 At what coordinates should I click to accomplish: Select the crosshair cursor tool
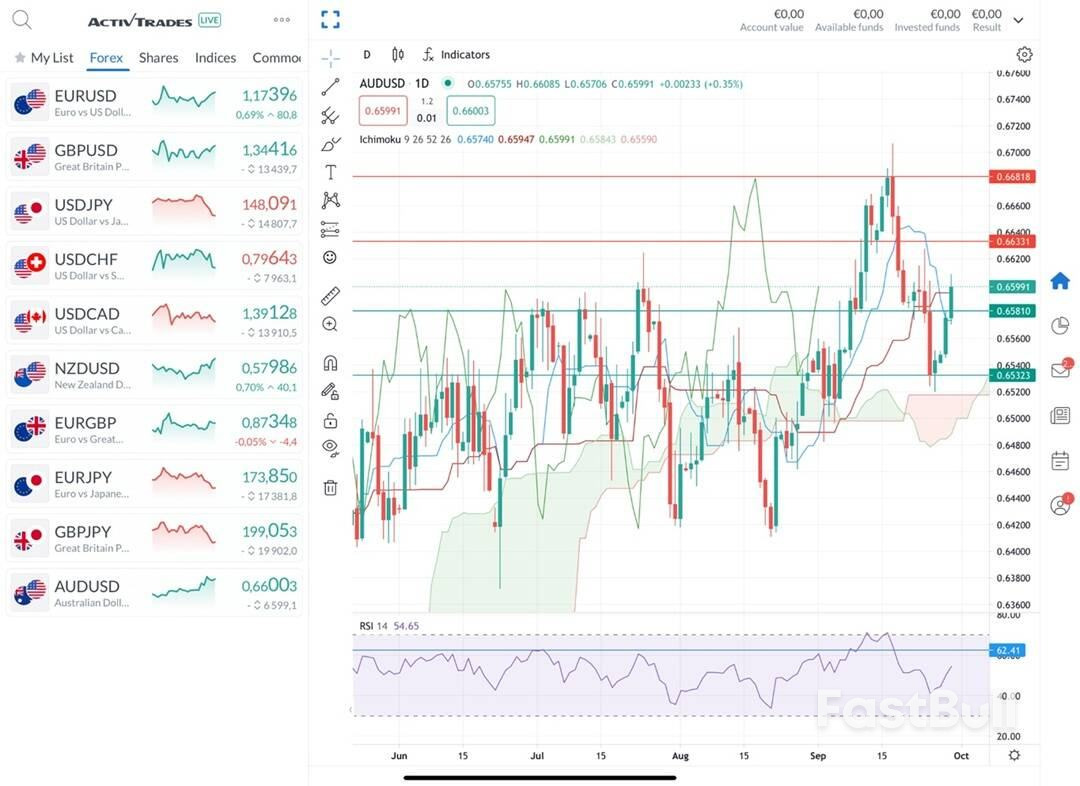(330, 58)
